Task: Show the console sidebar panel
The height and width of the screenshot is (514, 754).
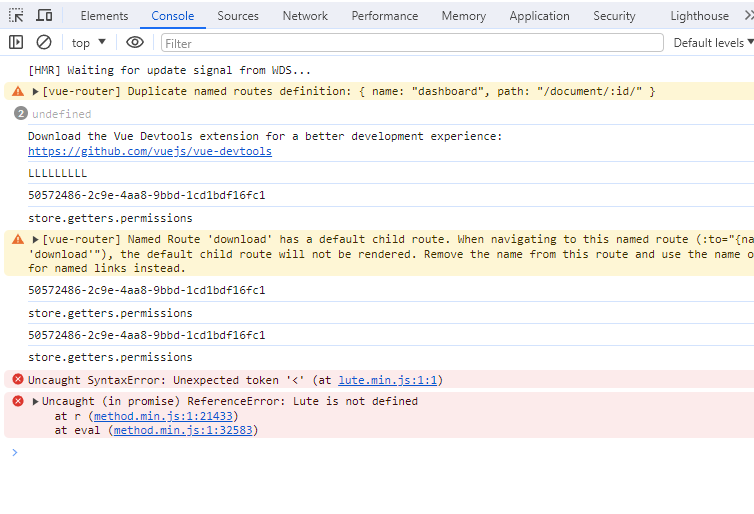Action: pyautogui.click(x=16, y=42)
